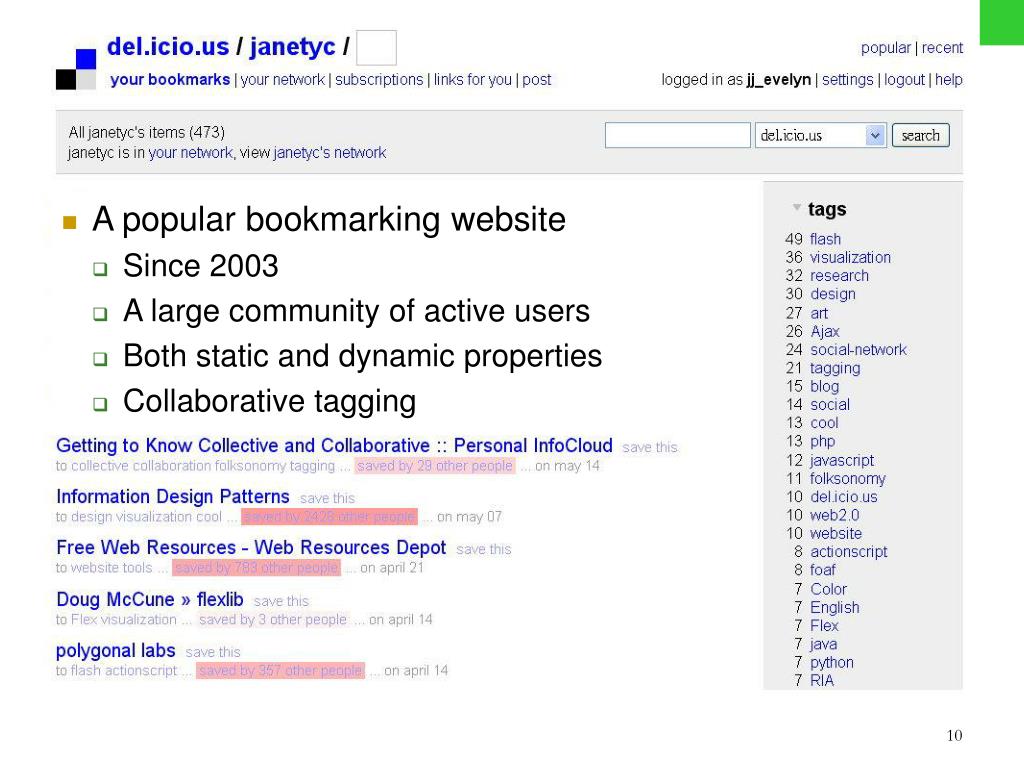Open polygonal labs bookmark
Viewport: 1024px width, 768px height.
click(x=116, y=650)
